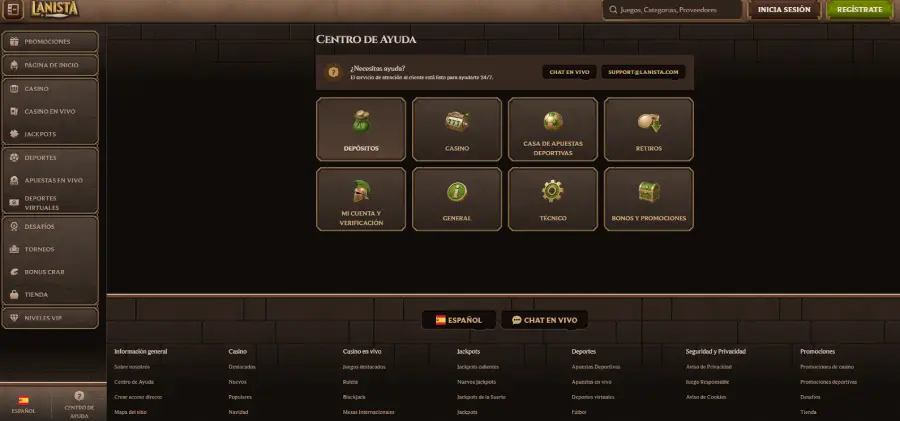Go to Página de Inicio in the sidebar
The height and width of the screenshot is (421, 900).
pyautogui.click(x=50, y=65)
